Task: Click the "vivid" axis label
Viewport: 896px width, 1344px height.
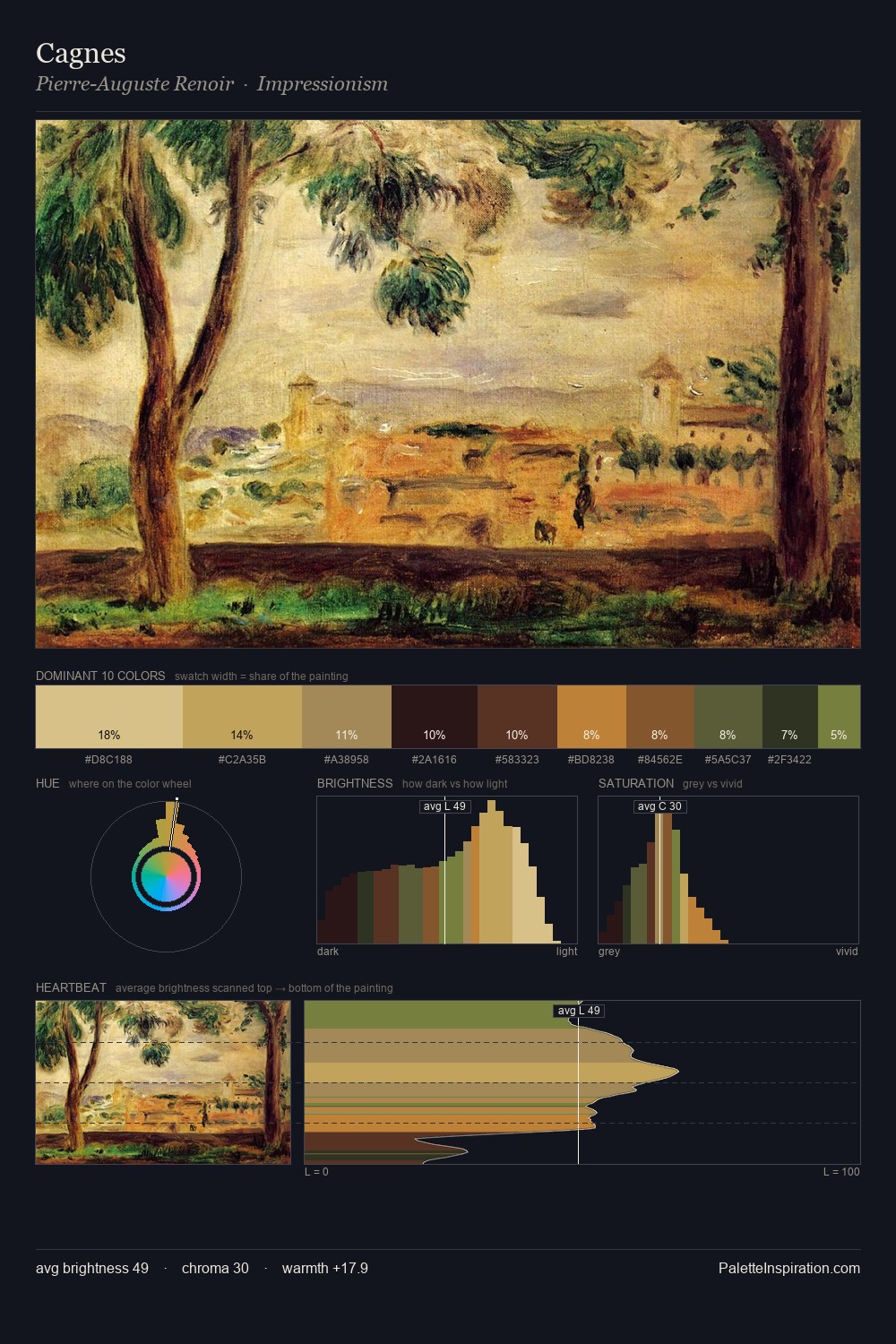Action: point(847,952)
